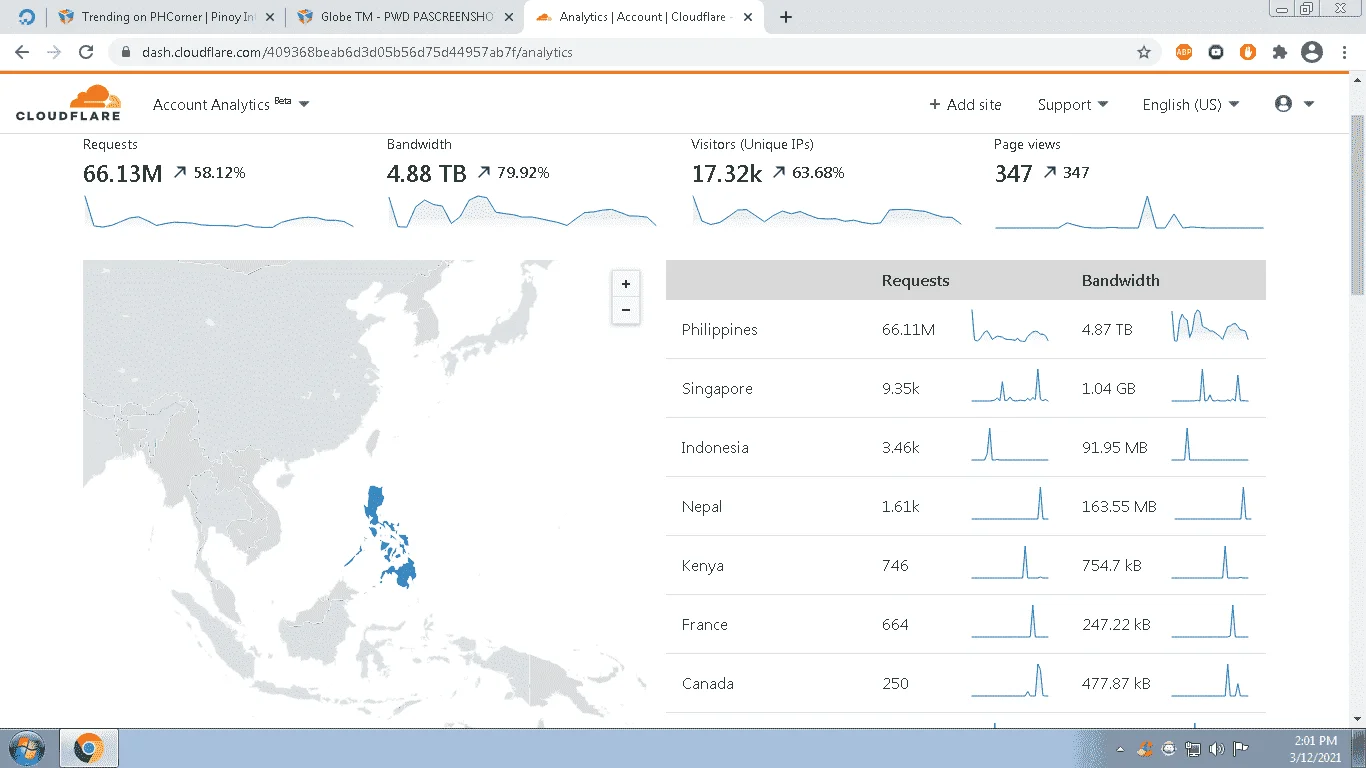The image size is (1366, 768).
Task: Click the orange CCleaner tray icon
Action: pos(1145,749)
